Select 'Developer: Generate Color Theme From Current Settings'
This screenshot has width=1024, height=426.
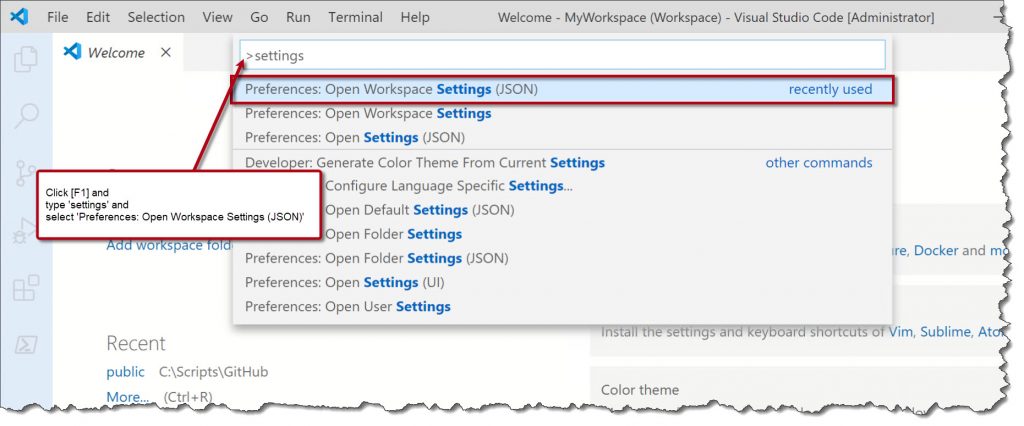pyautogui.click(x=562, y=162)
